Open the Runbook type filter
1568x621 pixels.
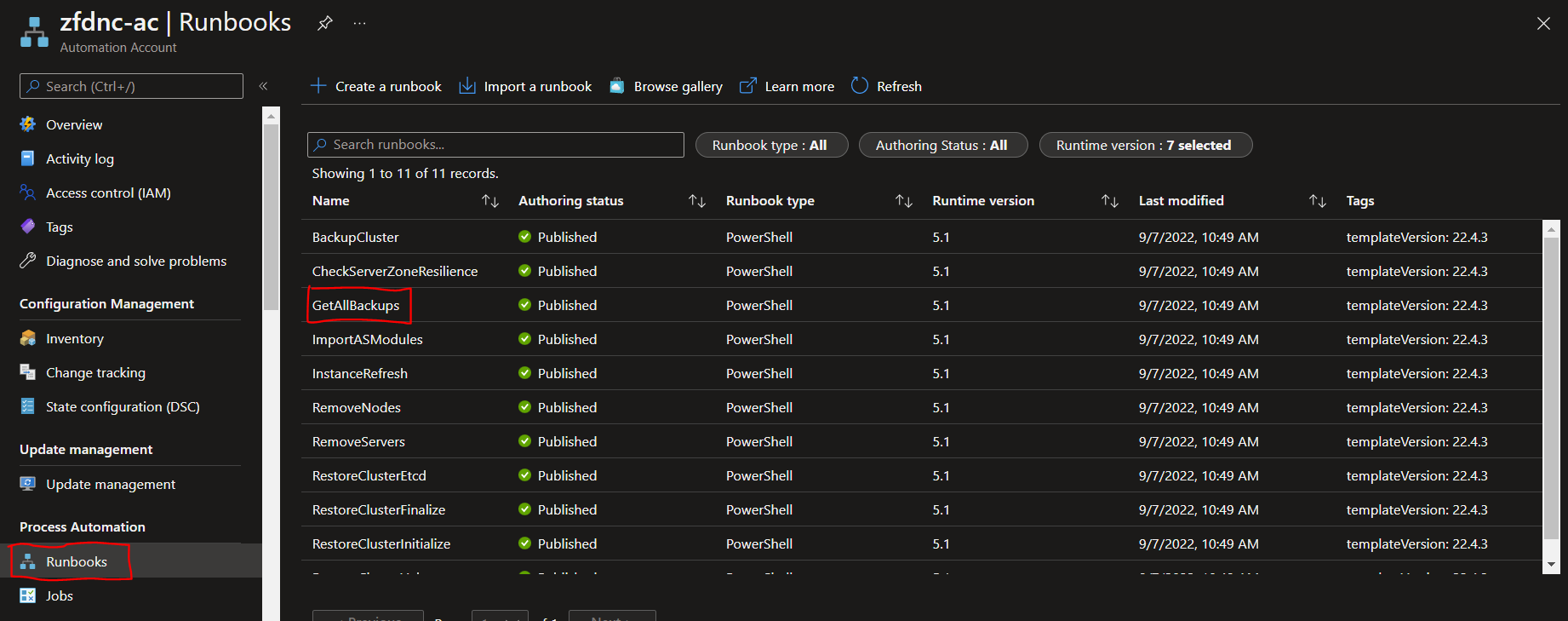(772, 145)
